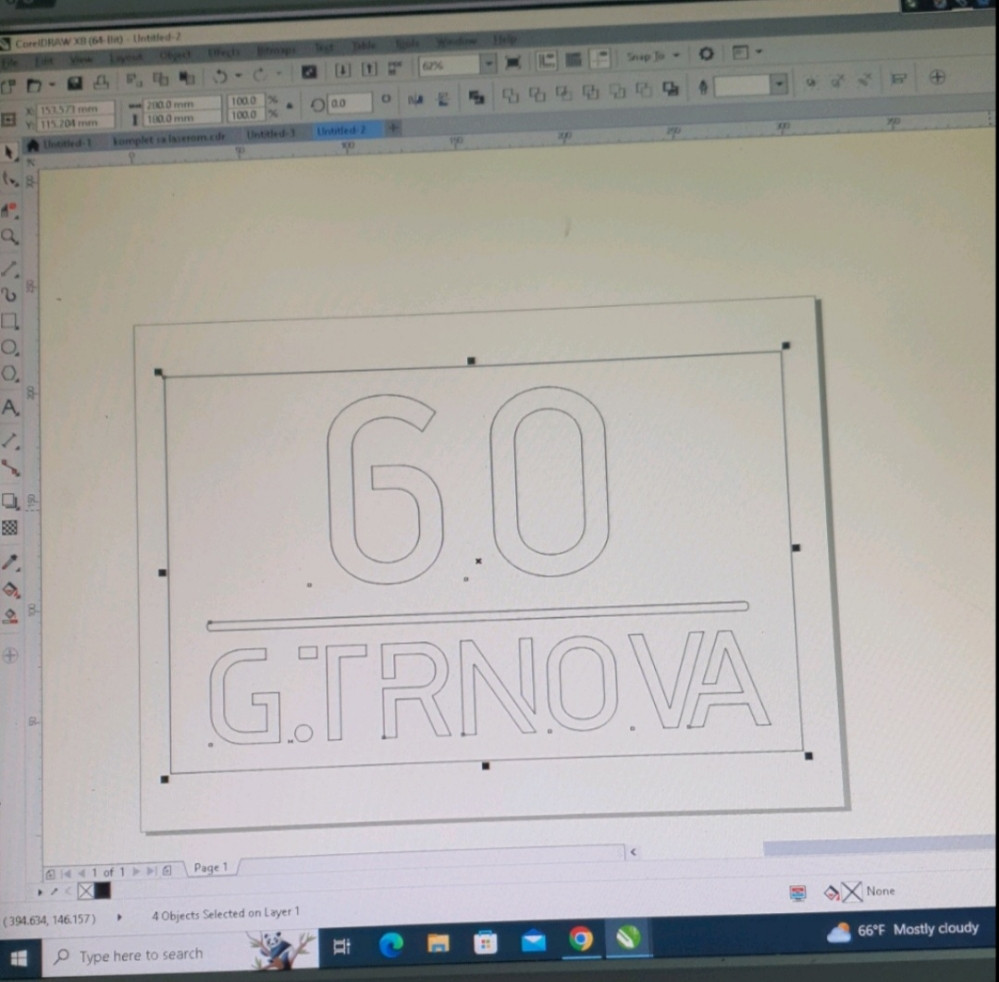Select the Freehand drawing tool

click(10, 268)
